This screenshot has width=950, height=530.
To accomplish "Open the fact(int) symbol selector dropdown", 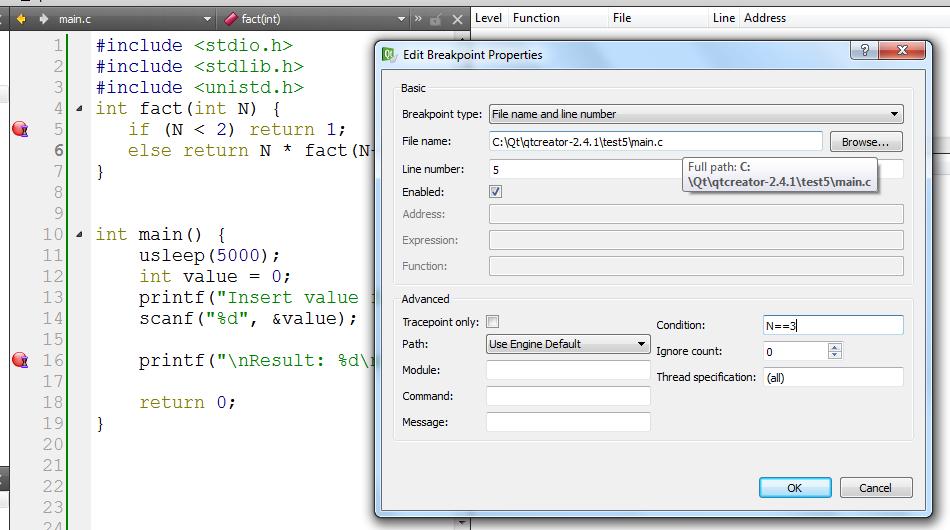I will click(401, 19).
